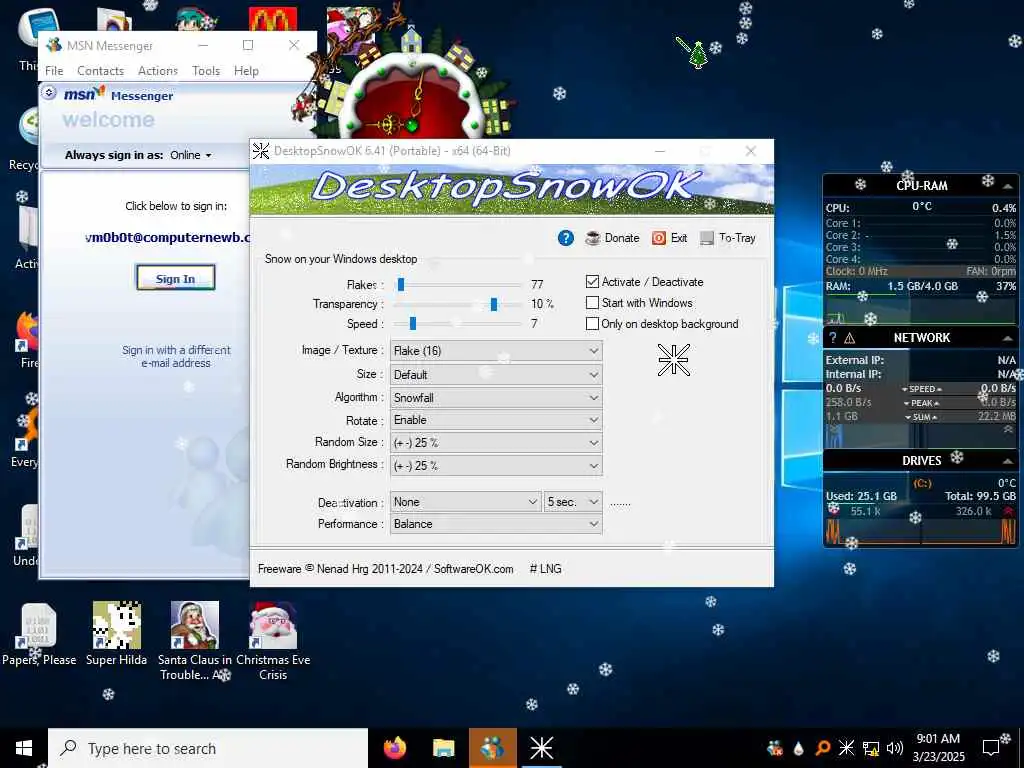Viewport: 1024px width, 768px height.
Task: Open the Algorithm dropdown showing Snowfall
Action: (496, 398)
